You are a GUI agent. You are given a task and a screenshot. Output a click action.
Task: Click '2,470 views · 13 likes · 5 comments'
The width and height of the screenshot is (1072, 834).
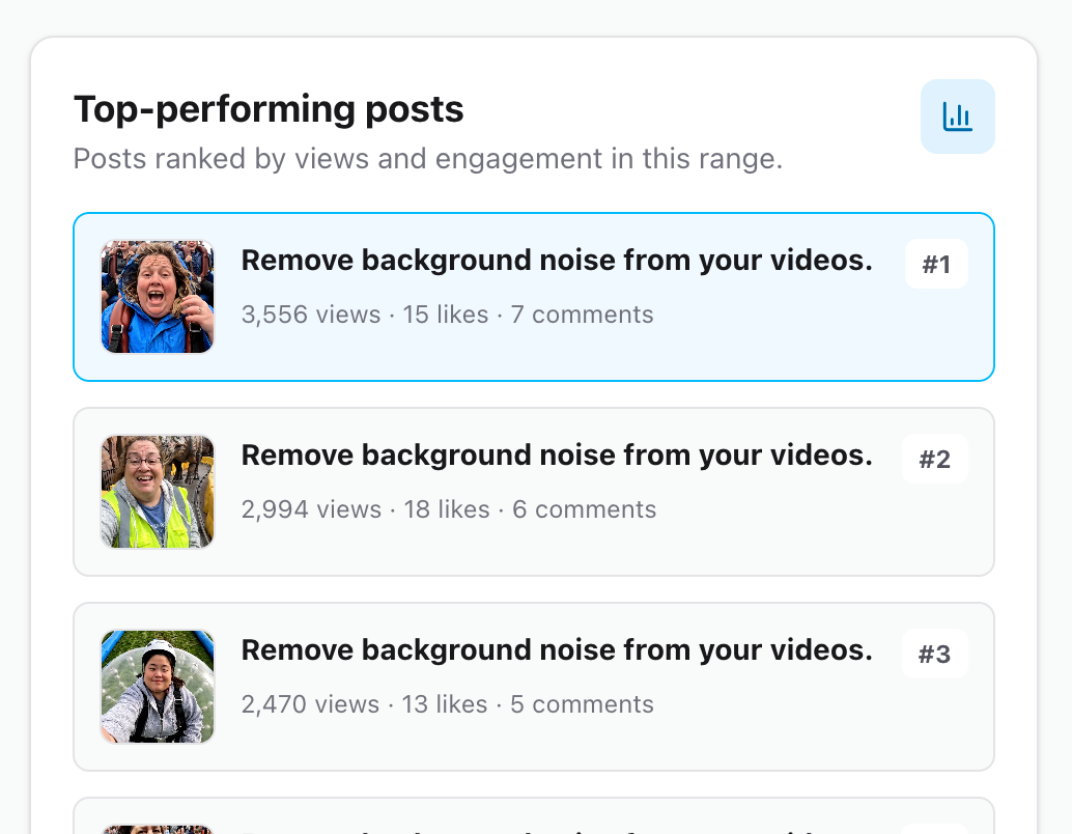447,704
